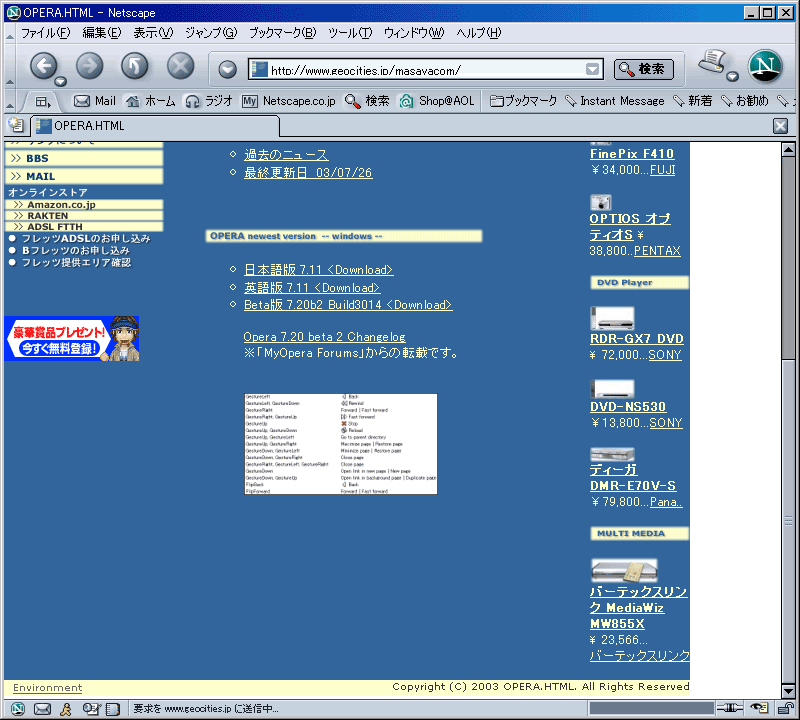
Task: Open Shop@AOL on the personal toolbar
Action: [x=437, y=101]
